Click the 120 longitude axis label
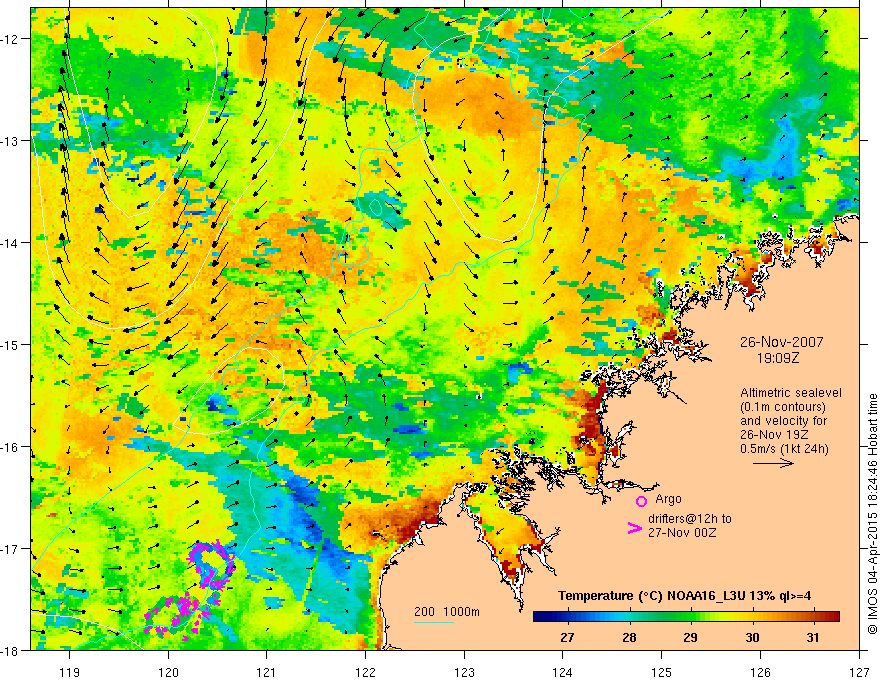 pos(168,672)
